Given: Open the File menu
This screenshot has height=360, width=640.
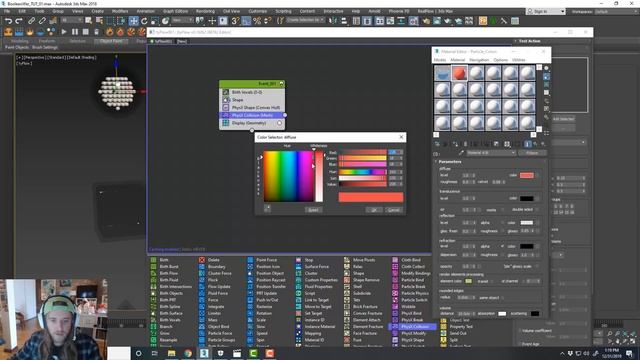Looking at the screenshot, I should tap(7, 11).
